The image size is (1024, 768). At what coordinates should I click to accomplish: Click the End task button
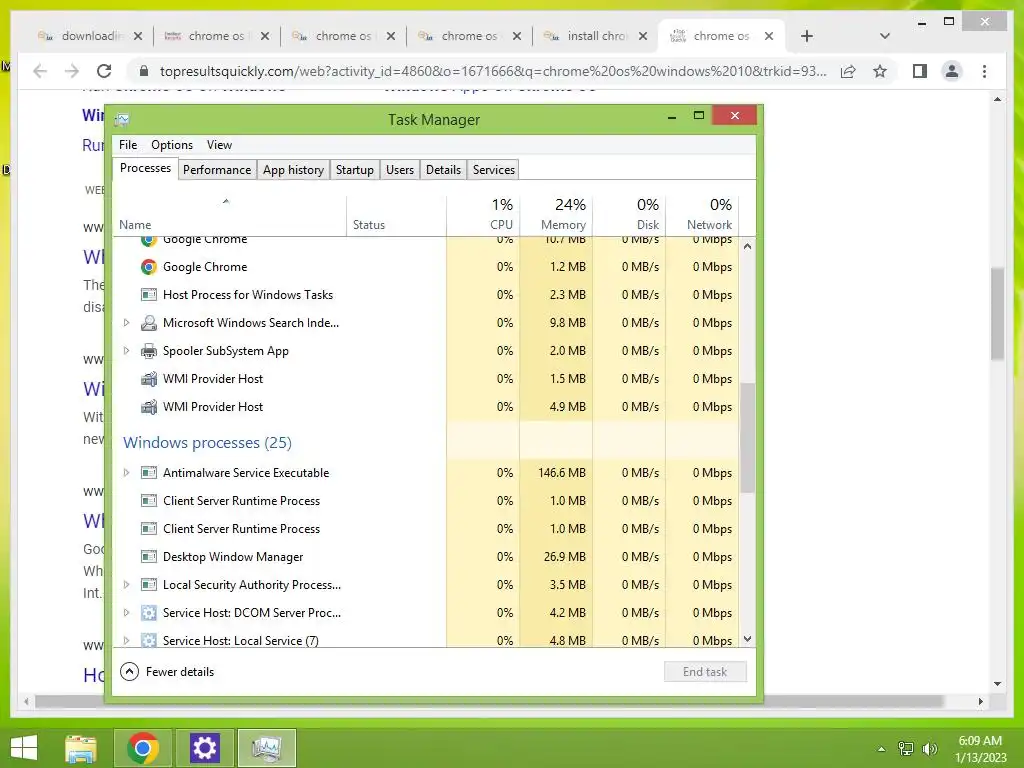[x=705, y=672]
